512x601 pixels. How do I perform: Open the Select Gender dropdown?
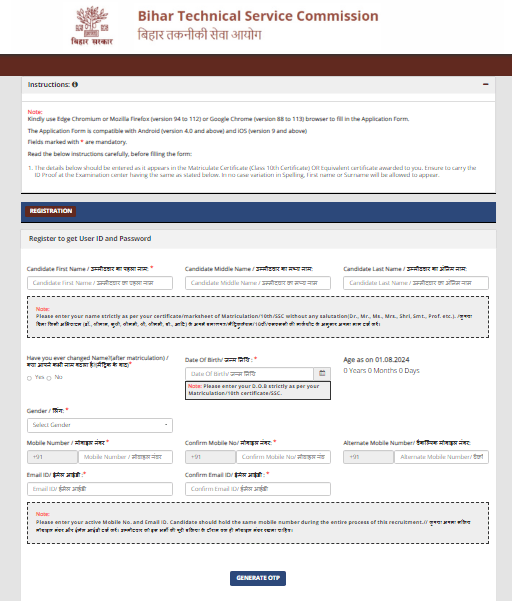pyautogui.click(x=100, y=425)
